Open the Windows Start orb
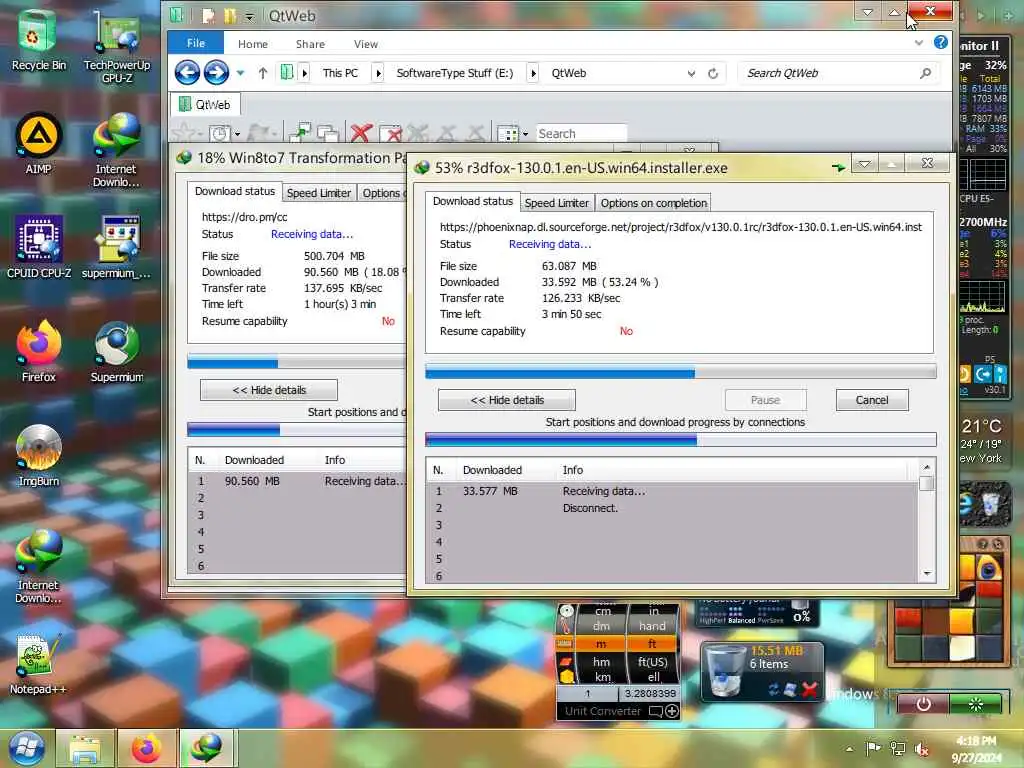 (26, 748)
